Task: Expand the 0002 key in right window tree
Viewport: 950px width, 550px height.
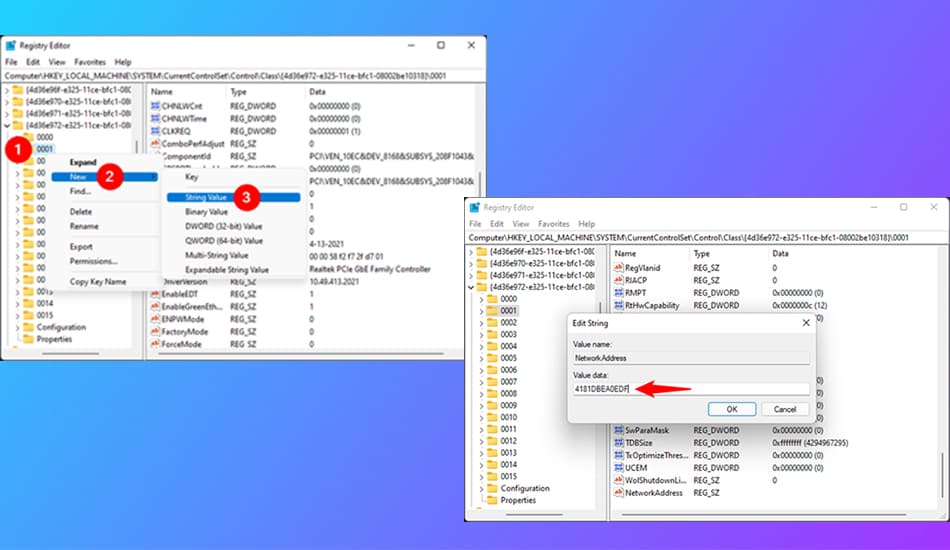Action: [482, 323]
